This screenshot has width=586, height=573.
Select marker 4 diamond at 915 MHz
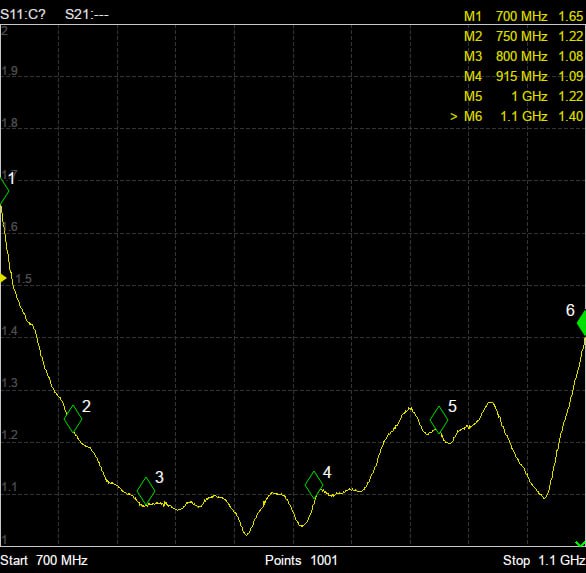[314, 485]
